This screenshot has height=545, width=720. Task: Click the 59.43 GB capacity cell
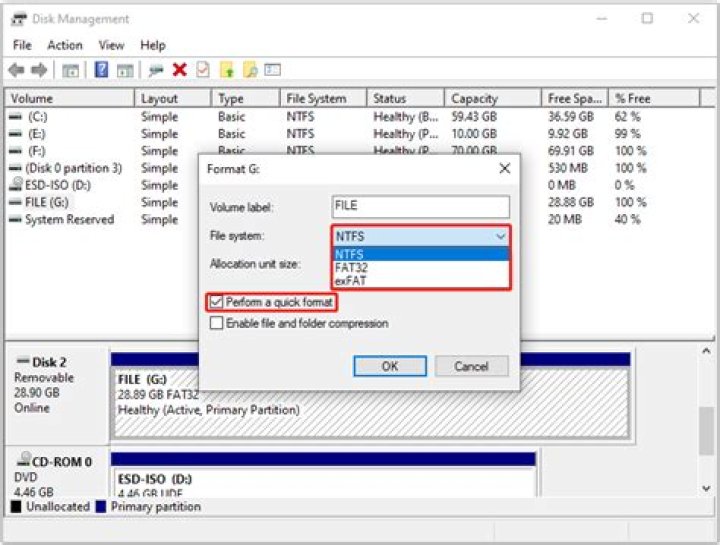(x=474, y=117)
